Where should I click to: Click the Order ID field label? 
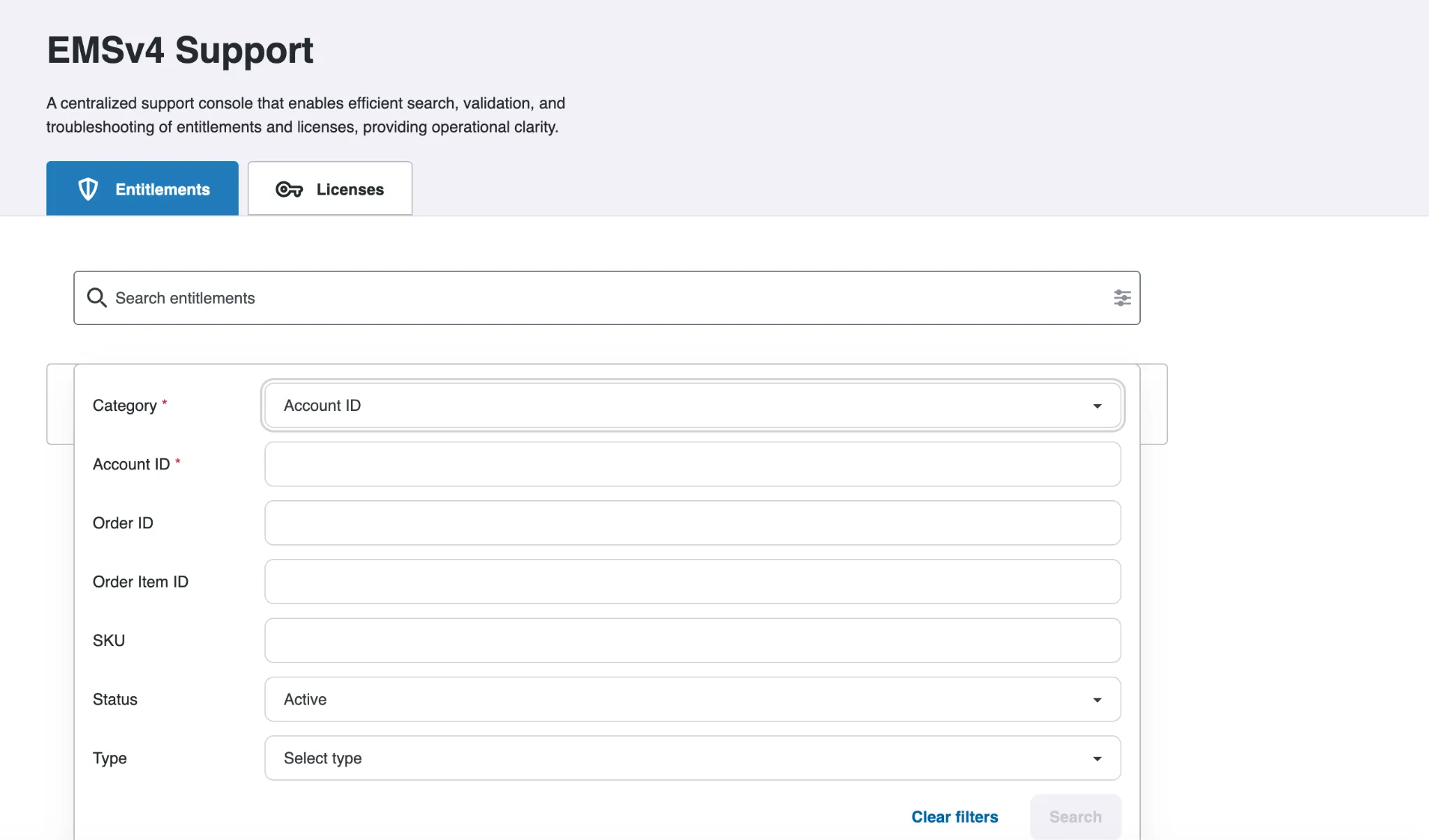[123, 523]
